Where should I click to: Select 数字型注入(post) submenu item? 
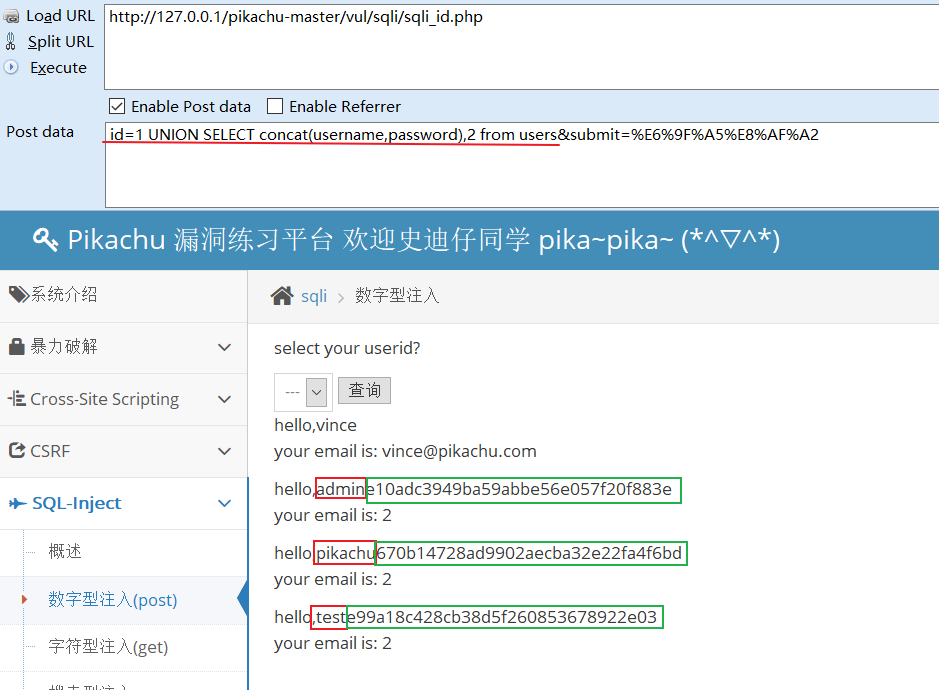(x=113, y=600)
